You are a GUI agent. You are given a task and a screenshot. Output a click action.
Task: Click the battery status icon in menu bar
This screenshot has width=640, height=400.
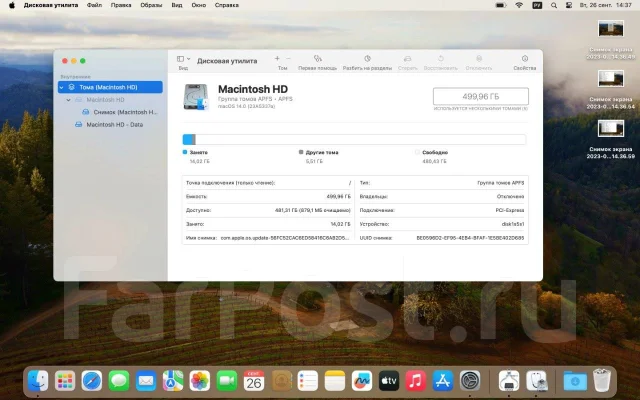point(501,5)
